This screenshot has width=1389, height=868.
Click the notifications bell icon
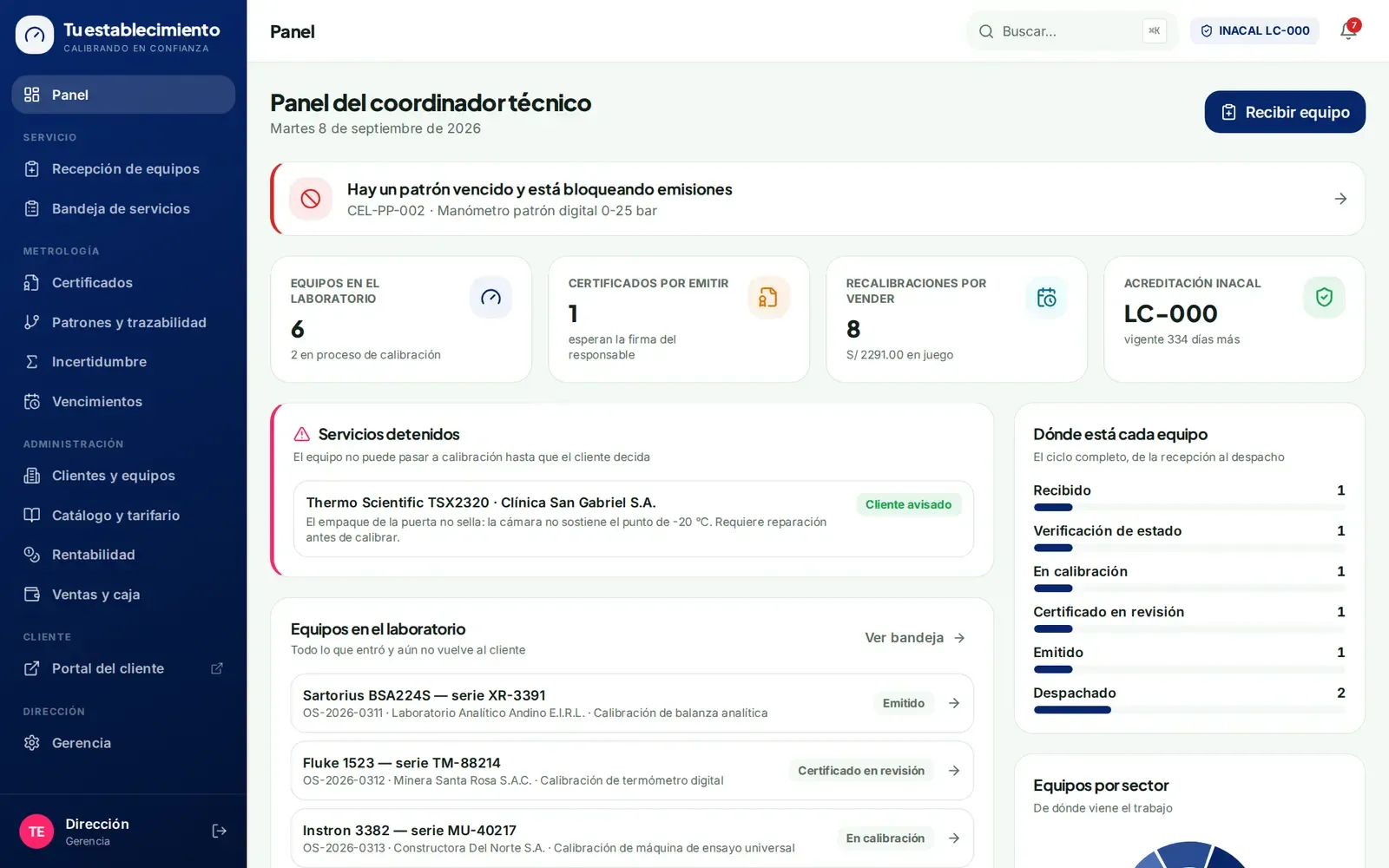pyautogui.click(x=1348, y=31)
